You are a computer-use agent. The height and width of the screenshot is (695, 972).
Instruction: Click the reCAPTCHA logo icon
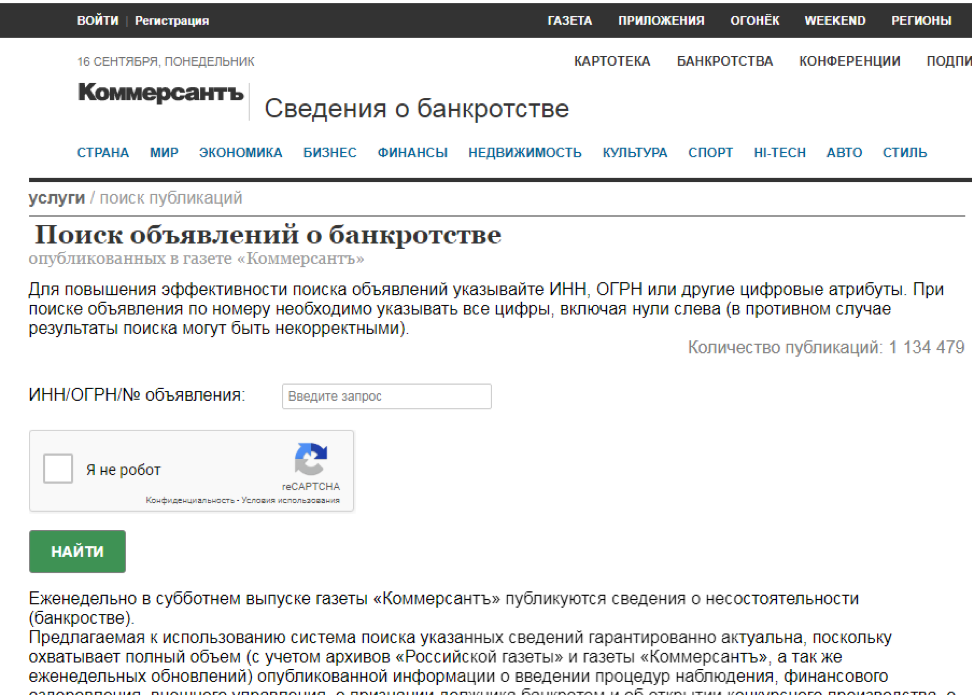click(x=311, y=459)
